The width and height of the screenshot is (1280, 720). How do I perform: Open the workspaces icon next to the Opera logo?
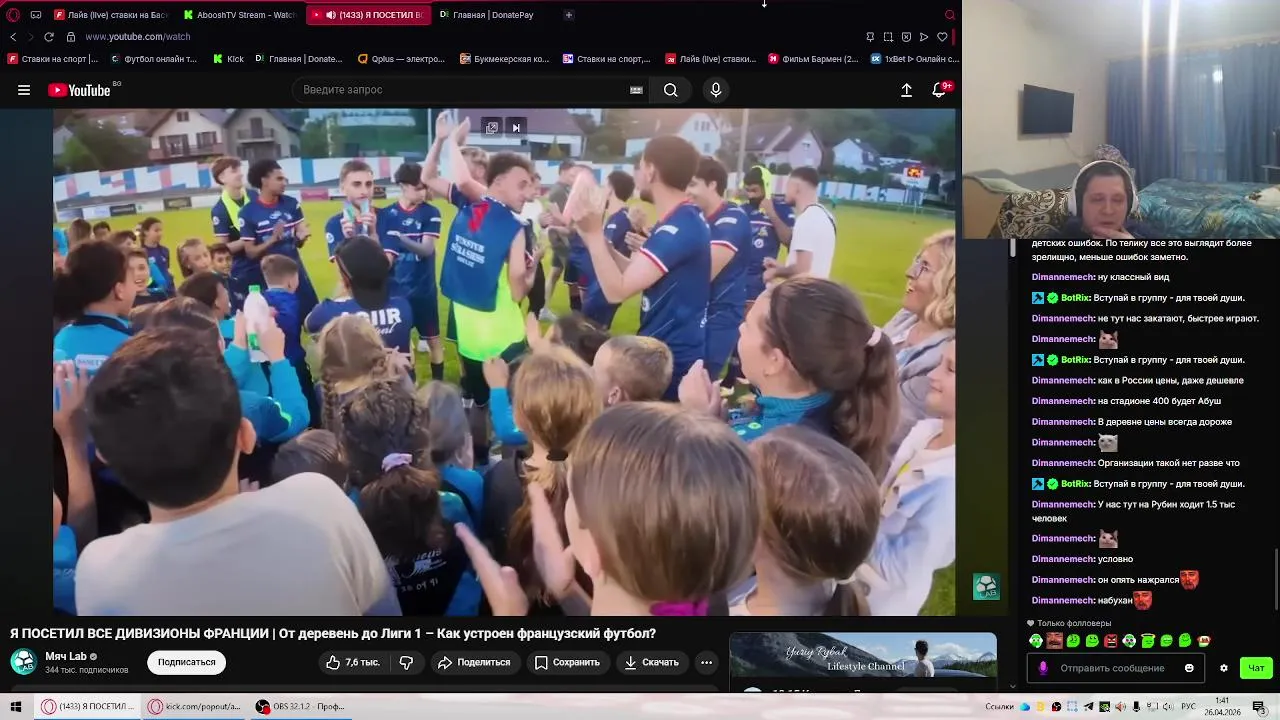coord(36,15)
